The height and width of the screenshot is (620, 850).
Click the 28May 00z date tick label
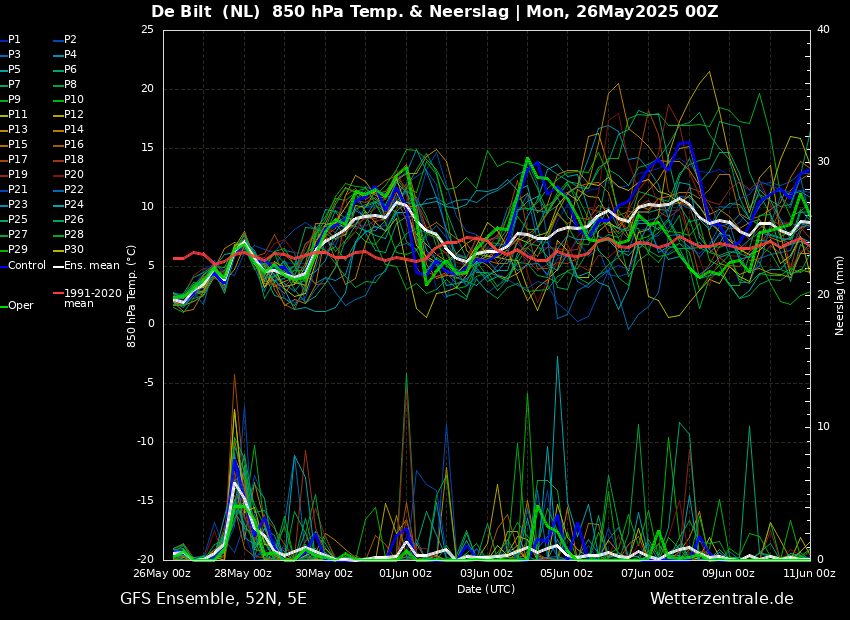tap(244, 573)
